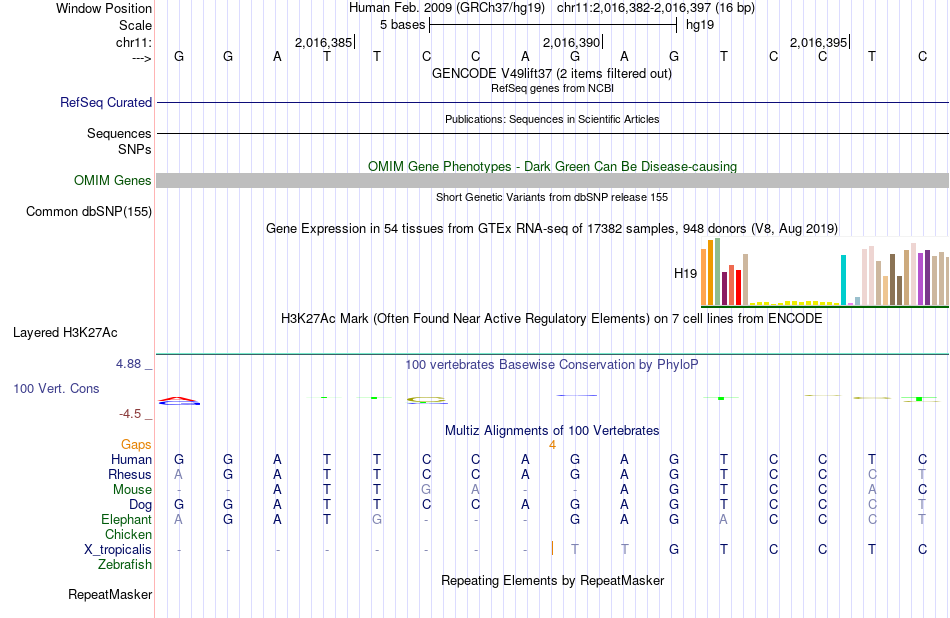Click the SNPs track label
The image size is (950, 618).
[x=135, y=149]
